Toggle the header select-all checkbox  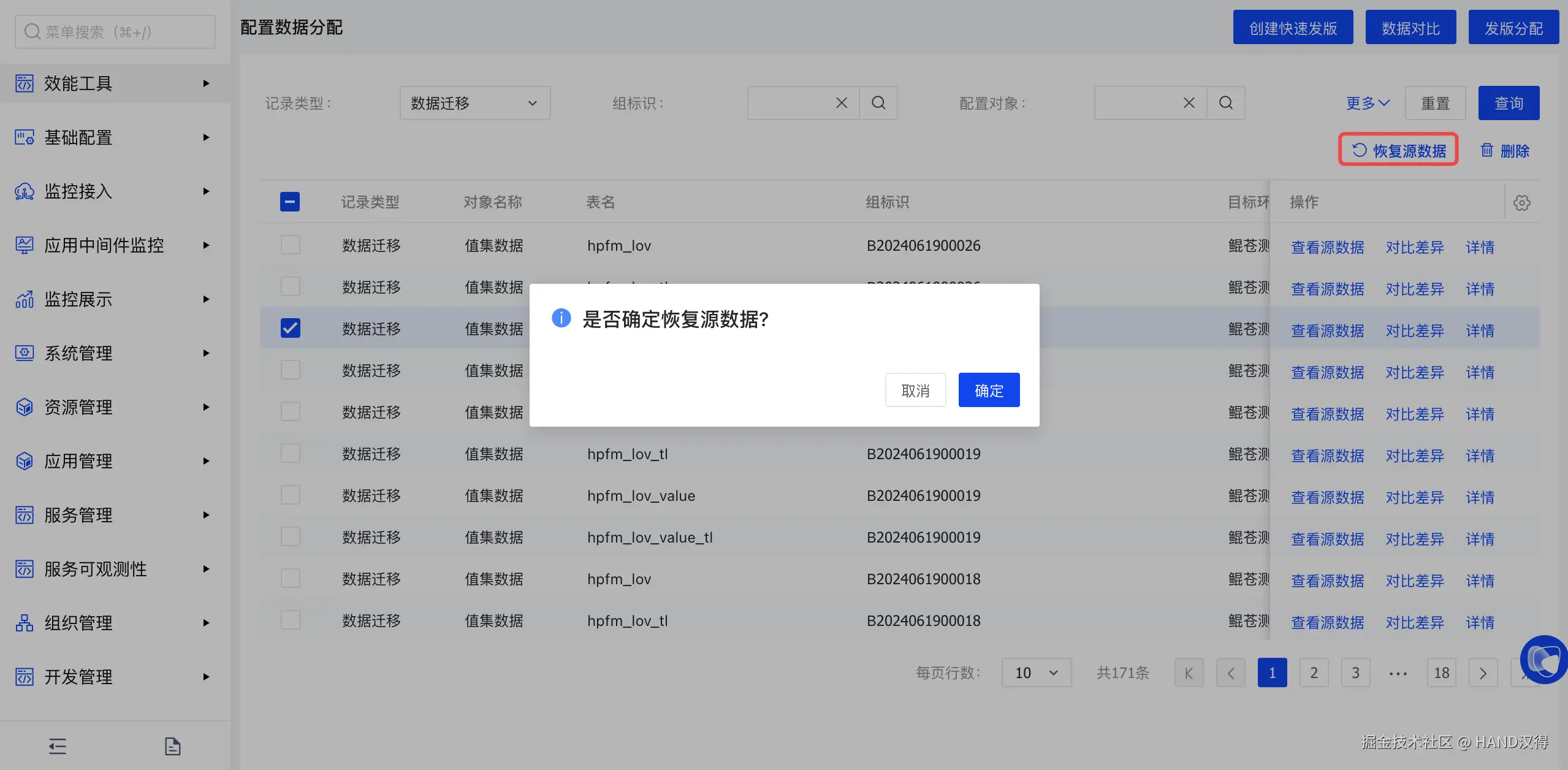click(x=290, y=202)
